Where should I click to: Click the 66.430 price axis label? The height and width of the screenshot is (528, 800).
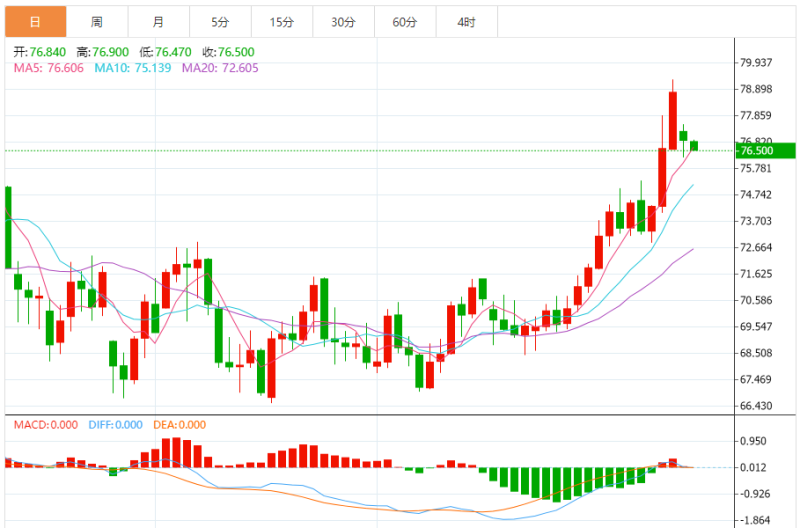(x=756, y=406)
